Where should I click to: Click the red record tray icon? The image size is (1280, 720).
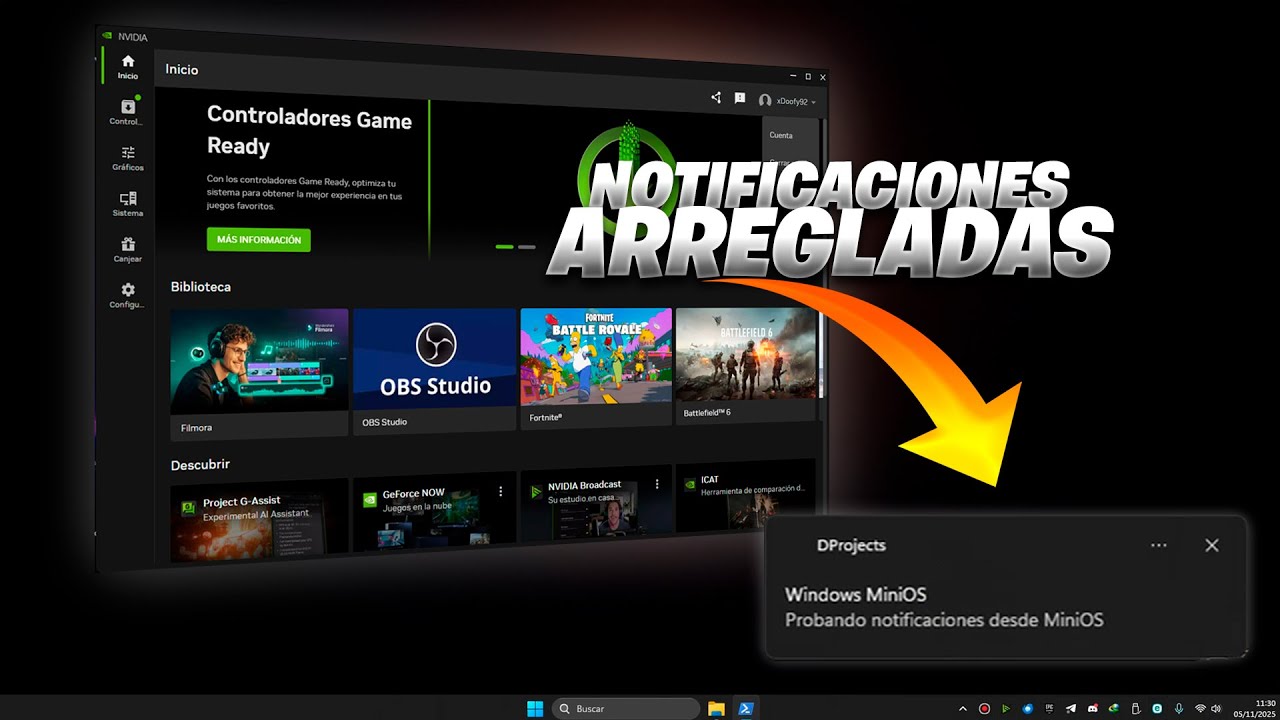[984, 708]
